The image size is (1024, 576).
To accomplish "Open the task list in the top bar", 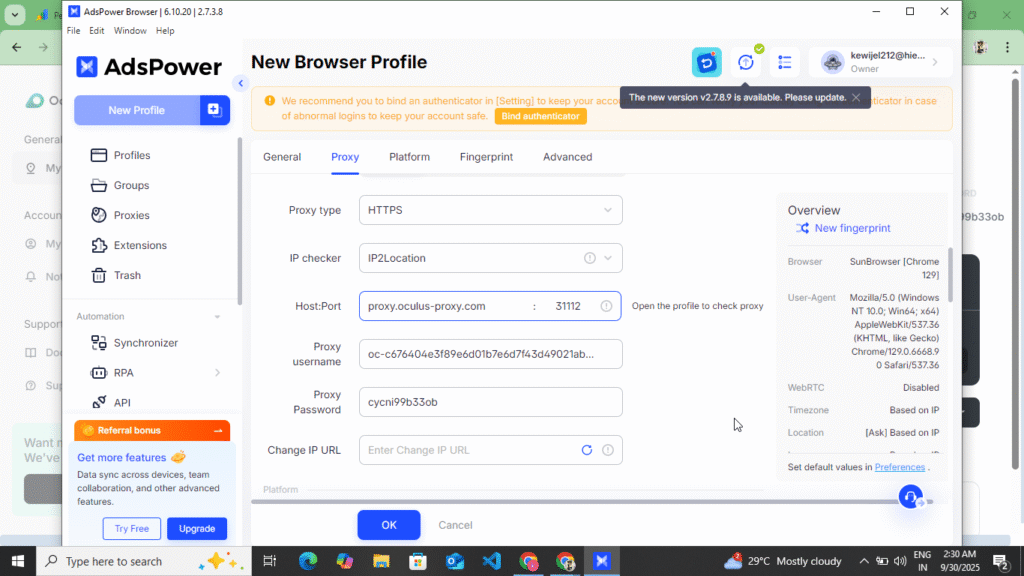I will (x=785, y=62).
